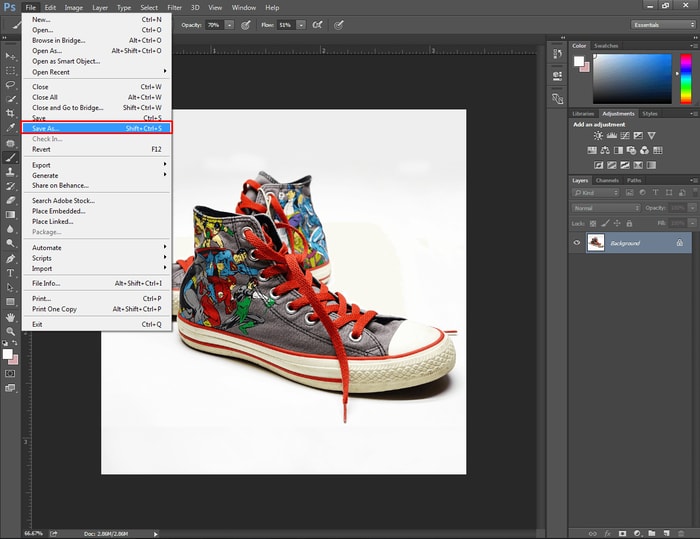Click the Color panel foreground swatch
Viewport: 700px width, 539px height.
click(x=579, y=61)
